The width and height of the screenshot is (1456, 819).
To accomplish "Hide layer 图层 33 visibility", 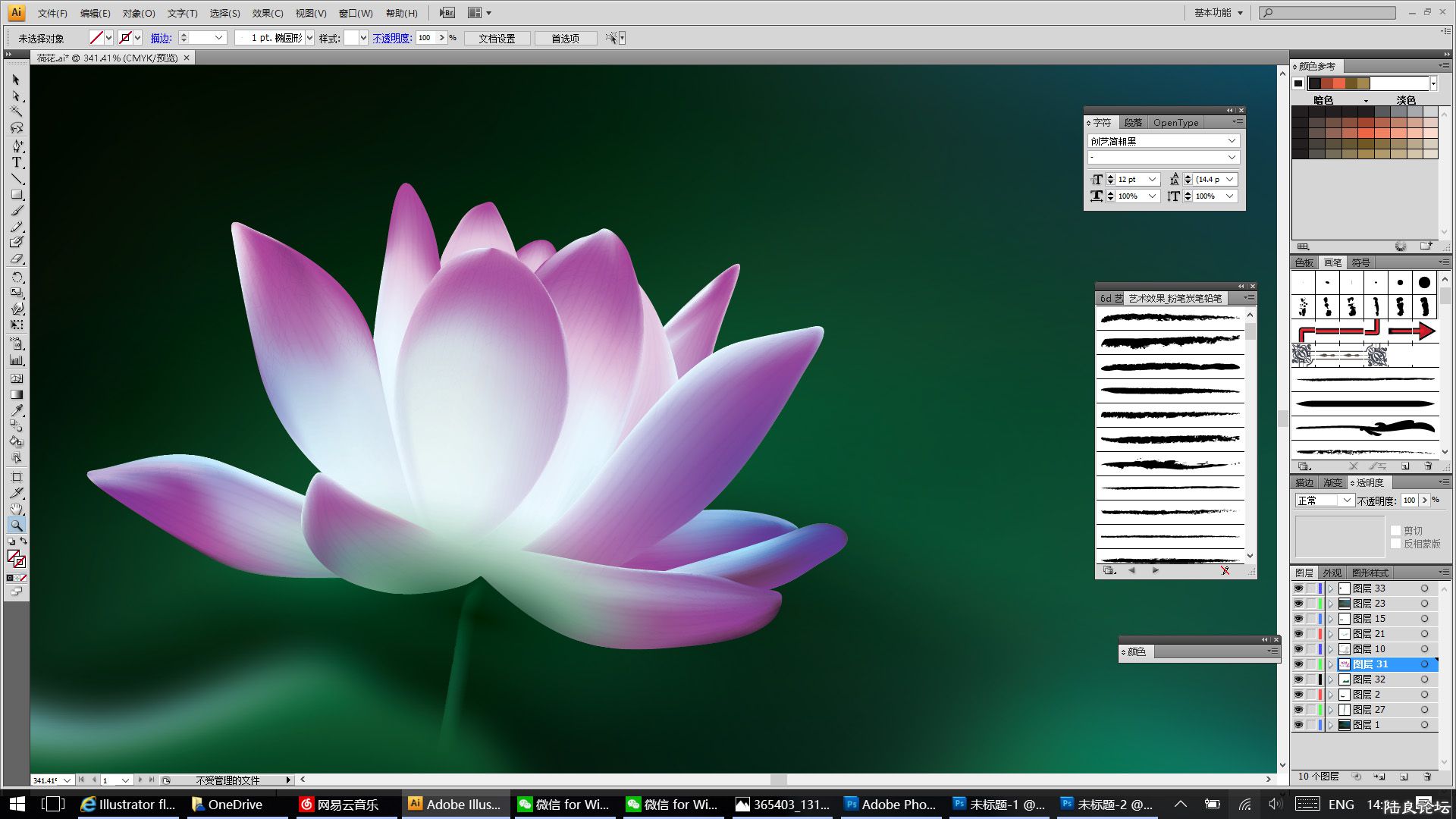I will tap(1298, 588).
